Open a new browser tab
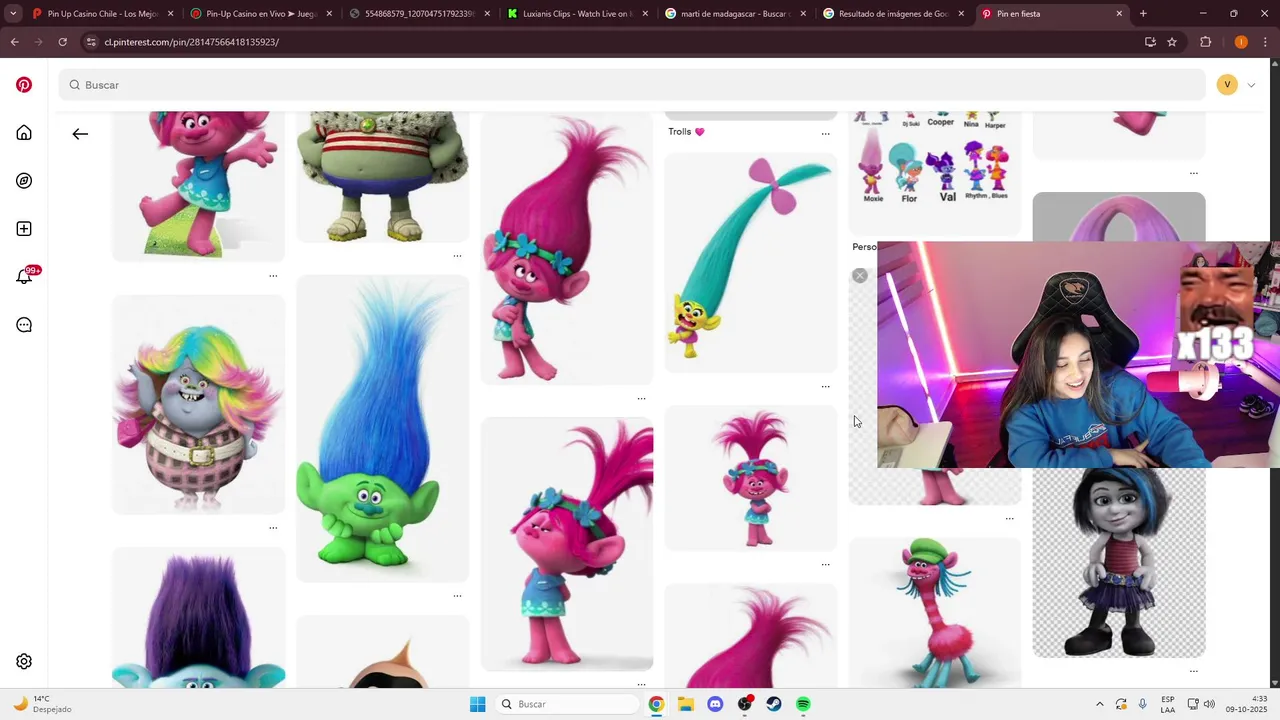Screen dimensions: 1280x720 (x=1143, y=14)
